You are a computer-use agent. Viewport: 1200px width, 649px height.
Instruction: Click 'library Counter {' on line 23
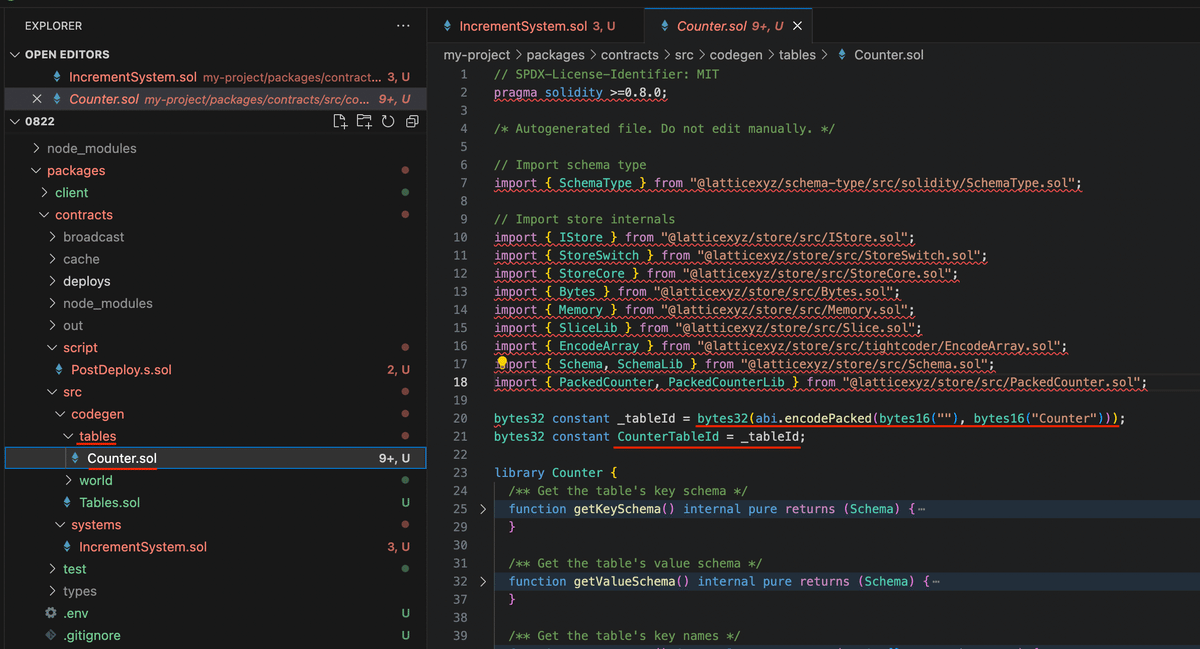(557, 472)
